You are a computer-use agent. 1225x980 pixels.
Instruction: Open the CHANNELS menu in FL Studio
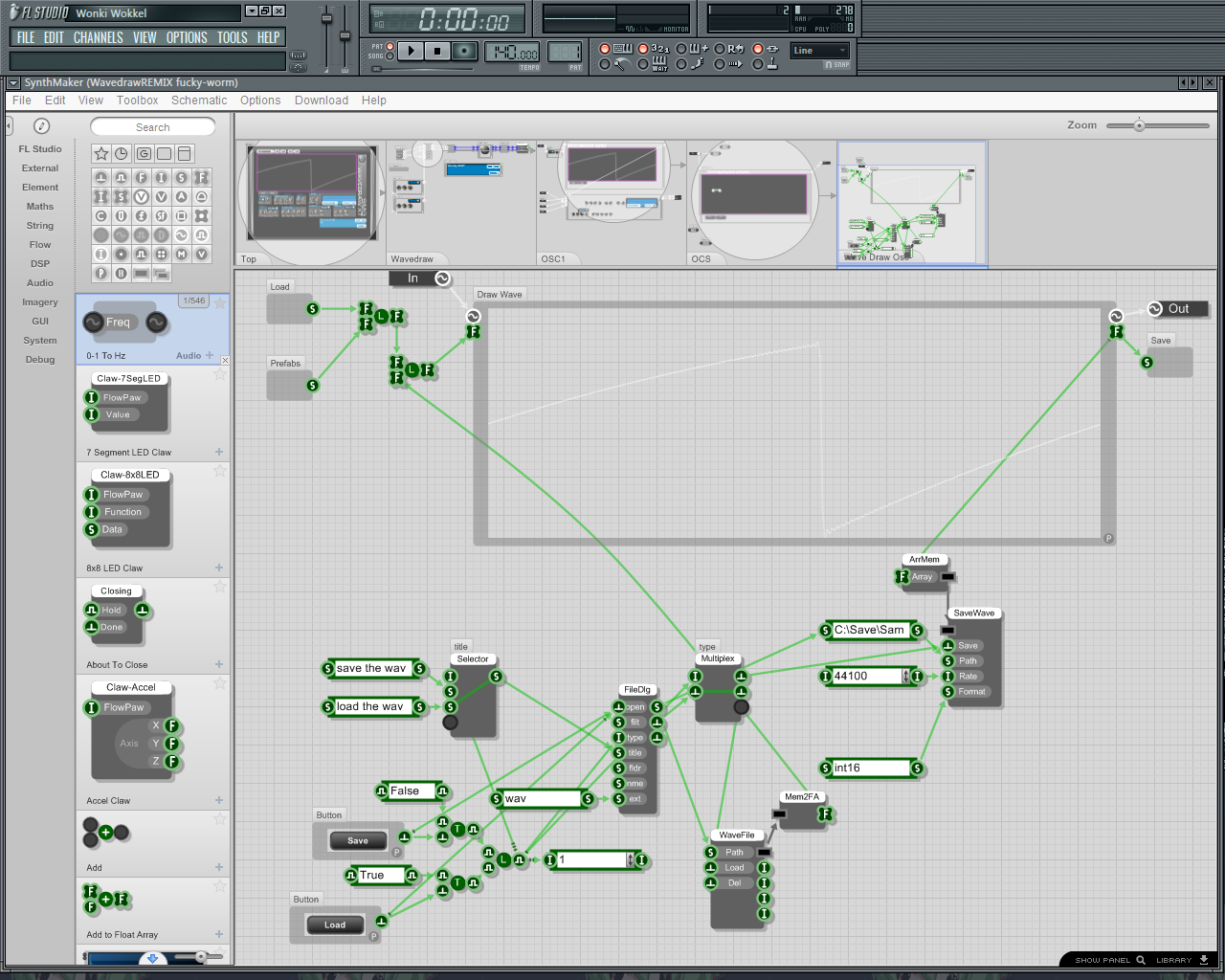tap(99, 37)
